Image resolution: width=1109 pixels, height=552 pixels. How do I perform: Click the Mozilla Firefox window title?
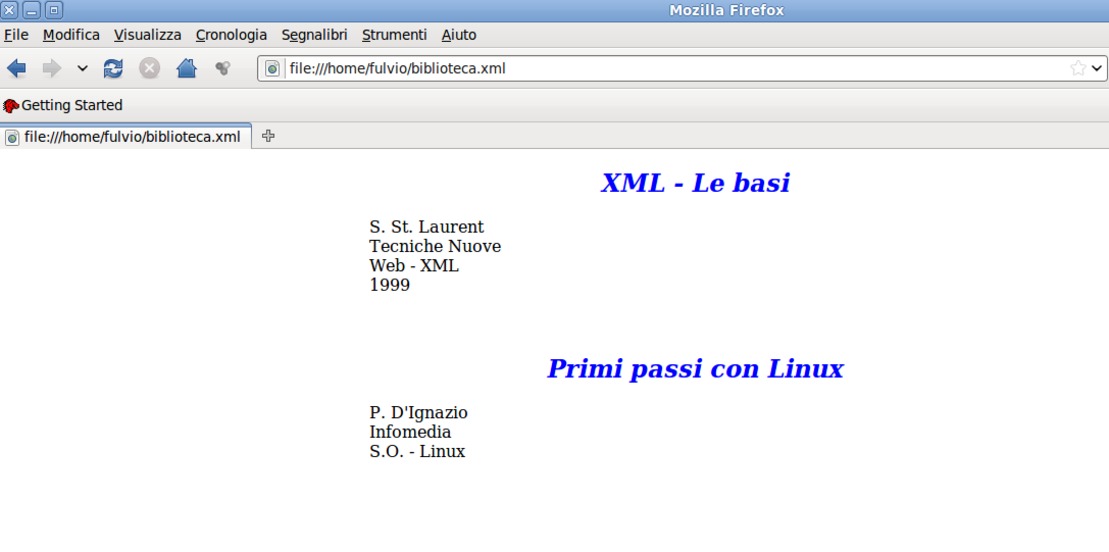click(x=726, y=11)
